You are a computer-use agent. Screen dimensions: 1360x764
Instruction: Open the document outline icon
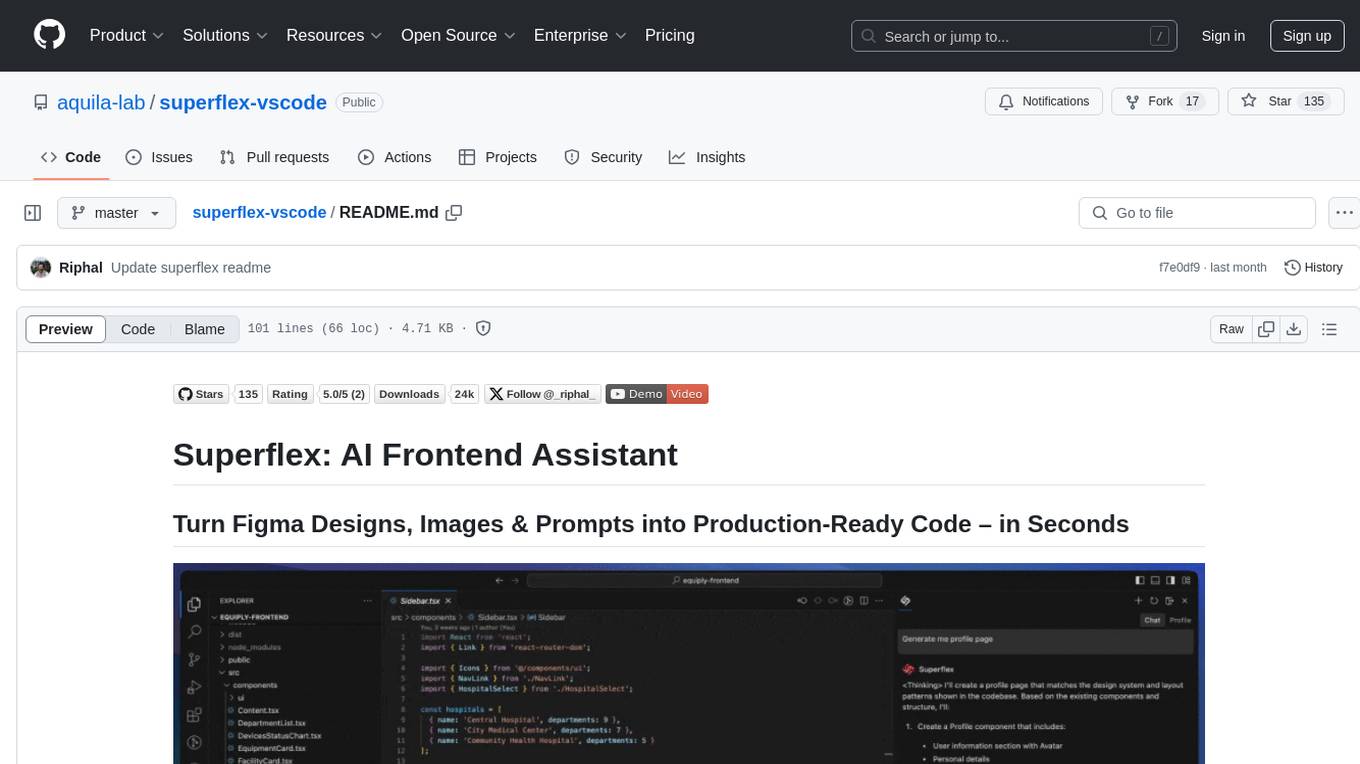(x=1329, y=329)
